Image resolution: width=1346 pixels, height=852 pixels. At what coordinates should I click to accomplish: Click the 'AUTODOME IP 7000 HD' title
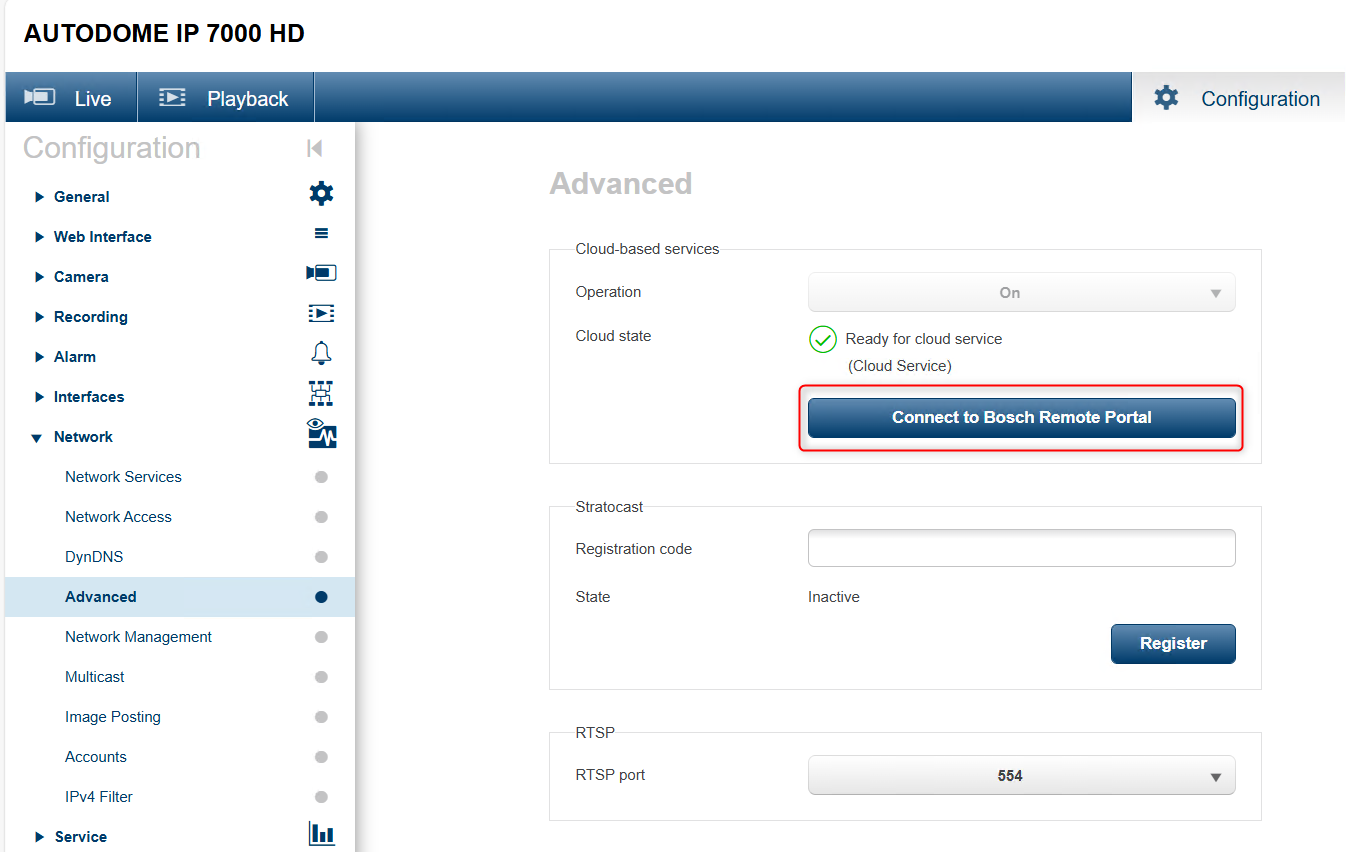coord(164,34)
